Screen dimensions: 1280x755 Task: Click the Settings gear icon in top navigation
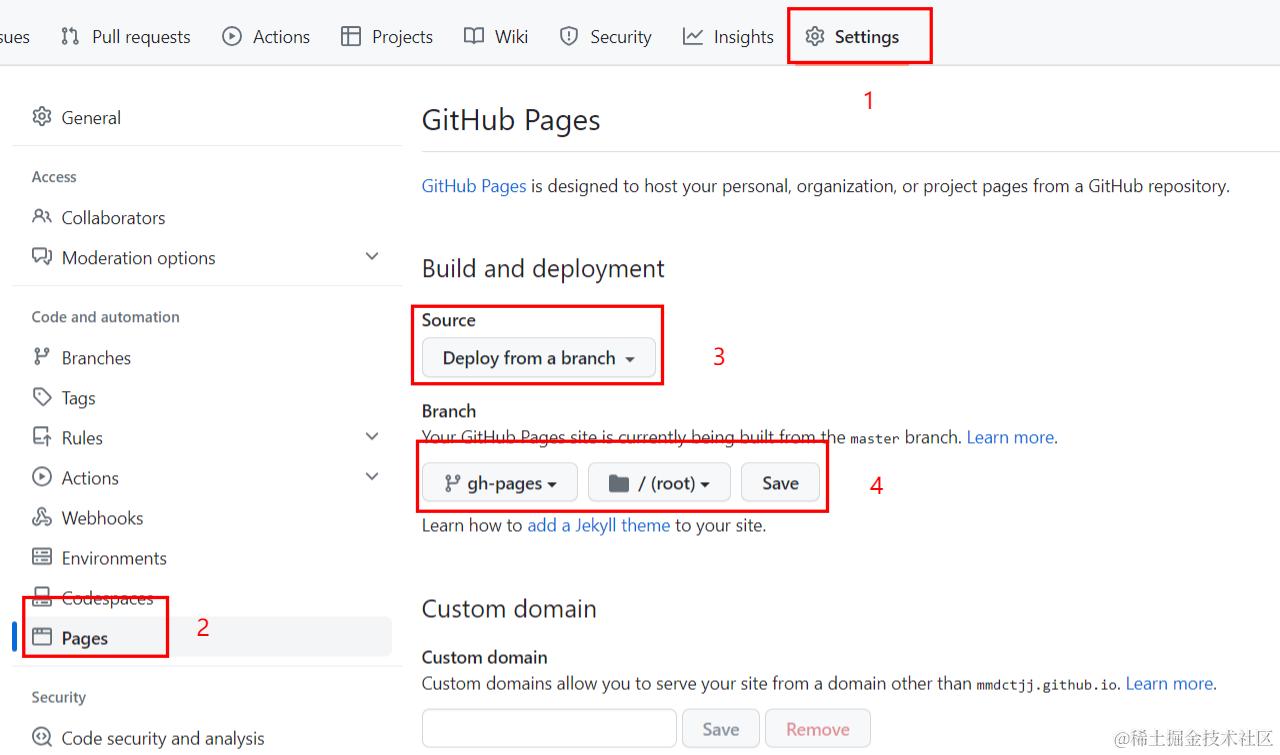coord(815,37)
